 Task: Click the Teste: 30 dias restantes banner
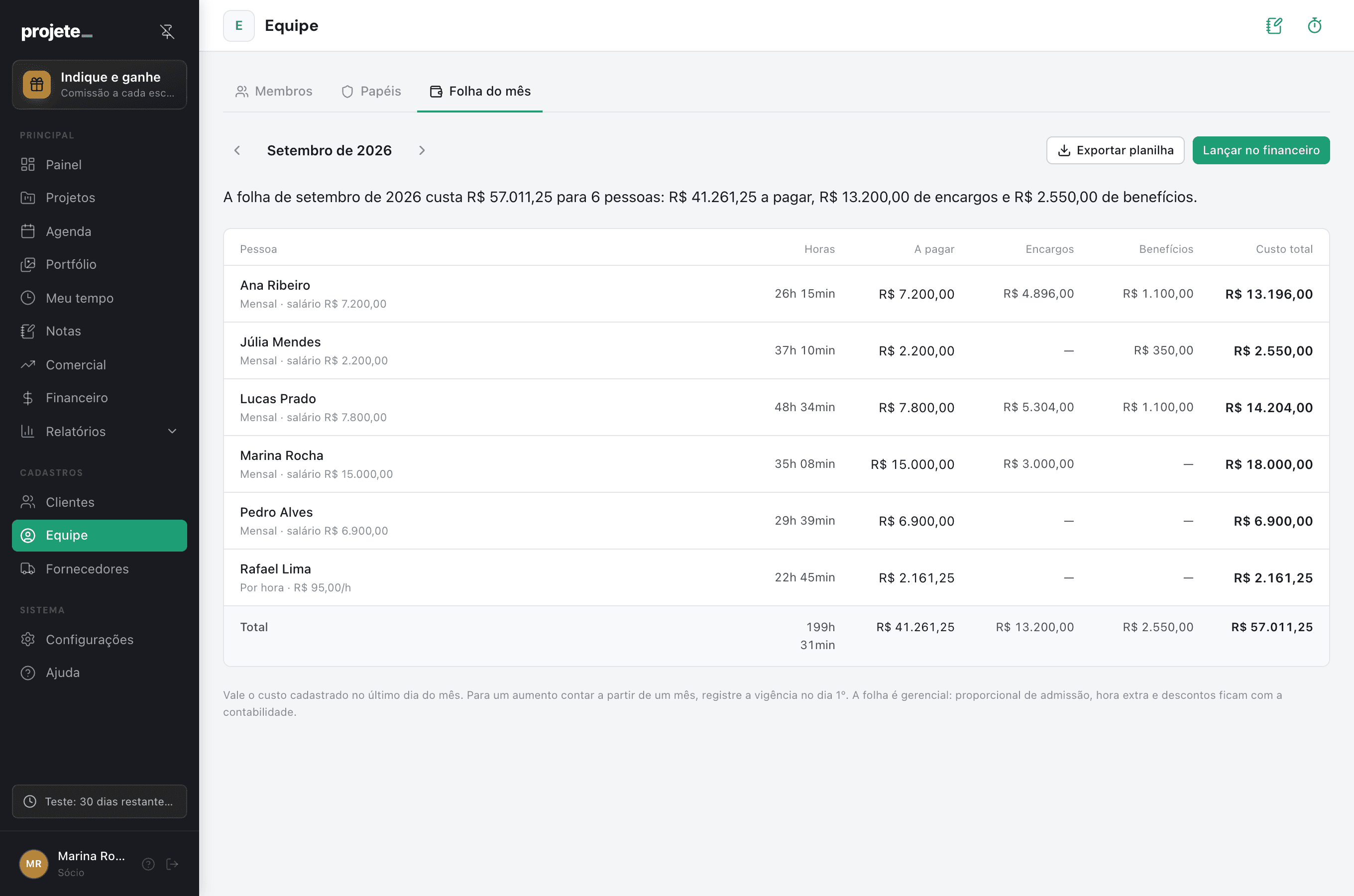pos(100,801)
